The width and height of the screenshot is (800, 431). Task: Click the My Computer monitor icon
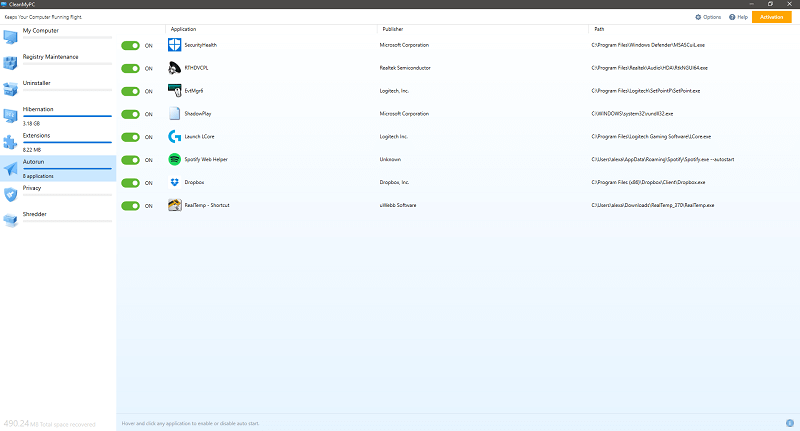(10, 37)
